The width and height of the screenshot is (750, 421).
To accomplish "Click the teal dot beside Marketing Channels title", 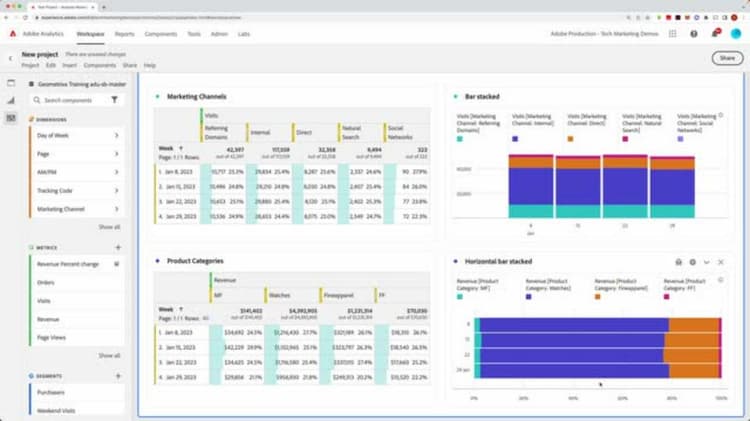I will click(158, 97).
